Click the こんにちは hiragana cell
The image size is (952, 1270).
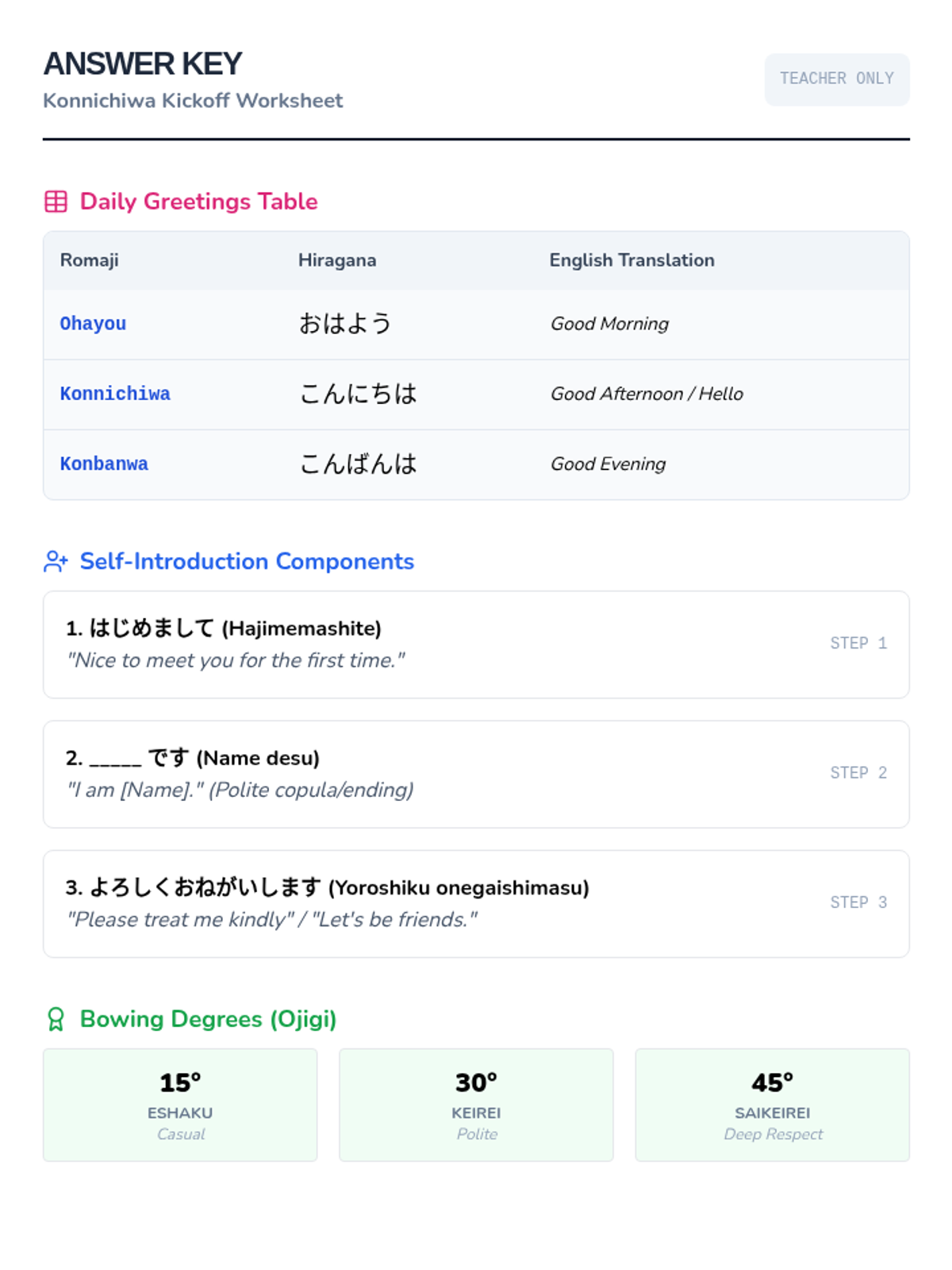pos(358,394)
